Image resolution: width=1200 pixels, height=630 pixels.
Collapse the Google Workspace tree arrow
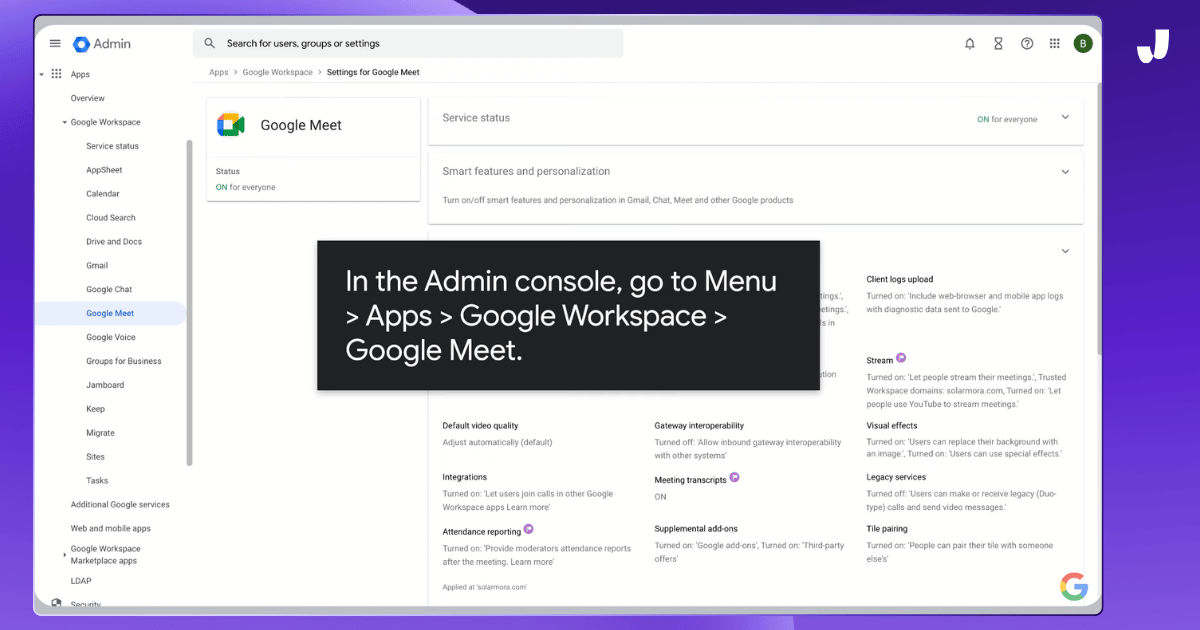(x=64, y=122)
